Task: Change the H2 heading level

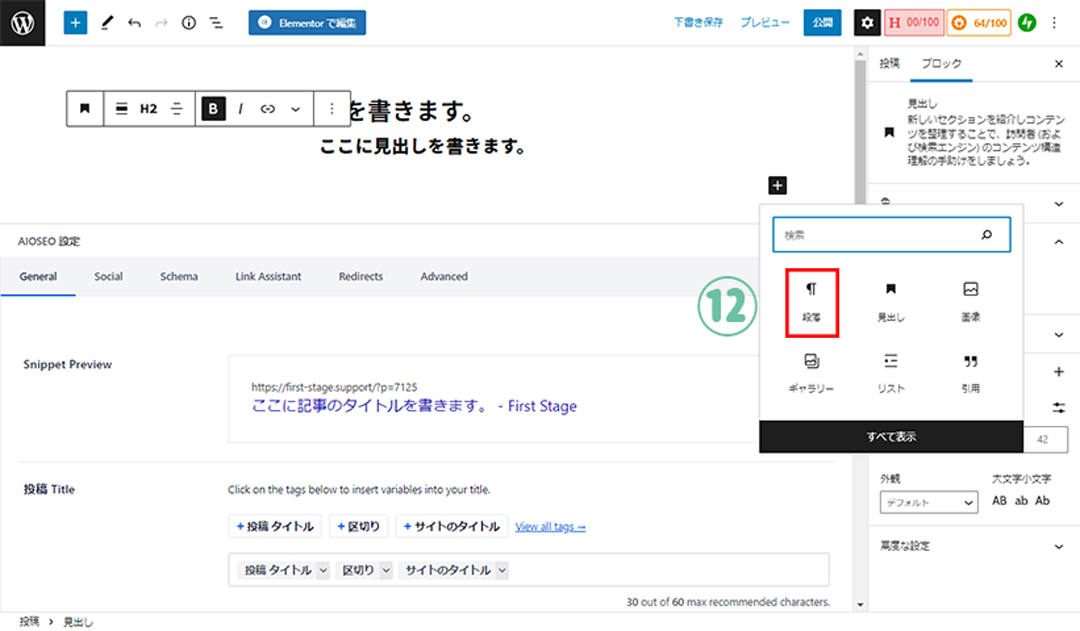Action: coord(148,109)
